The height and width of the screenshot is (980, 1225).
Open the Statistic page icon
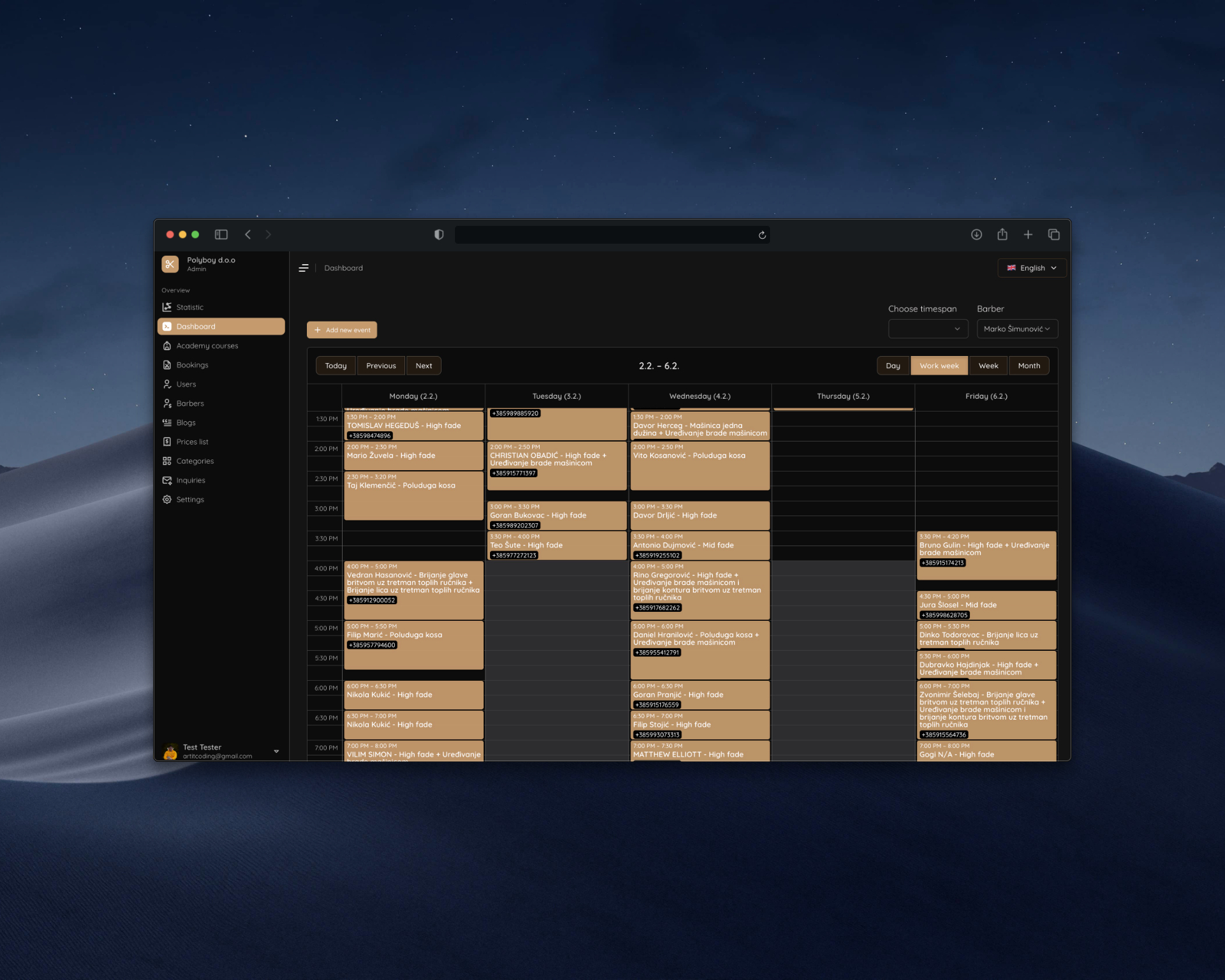[x=167, y=307]
